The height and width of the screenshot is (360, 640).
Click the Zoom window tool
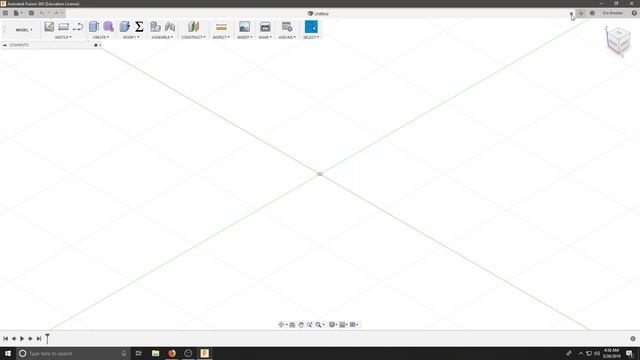pos(309,324)
